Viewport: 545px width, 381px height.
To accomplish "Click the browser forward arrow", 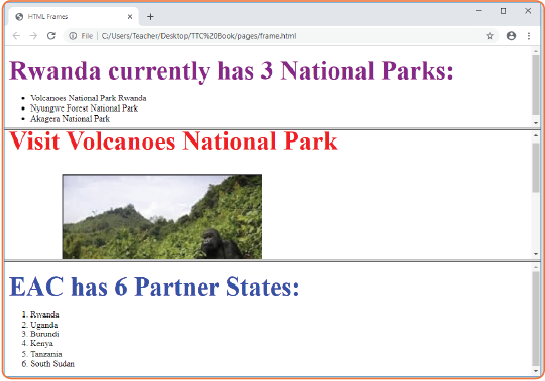I will (33, 36).
